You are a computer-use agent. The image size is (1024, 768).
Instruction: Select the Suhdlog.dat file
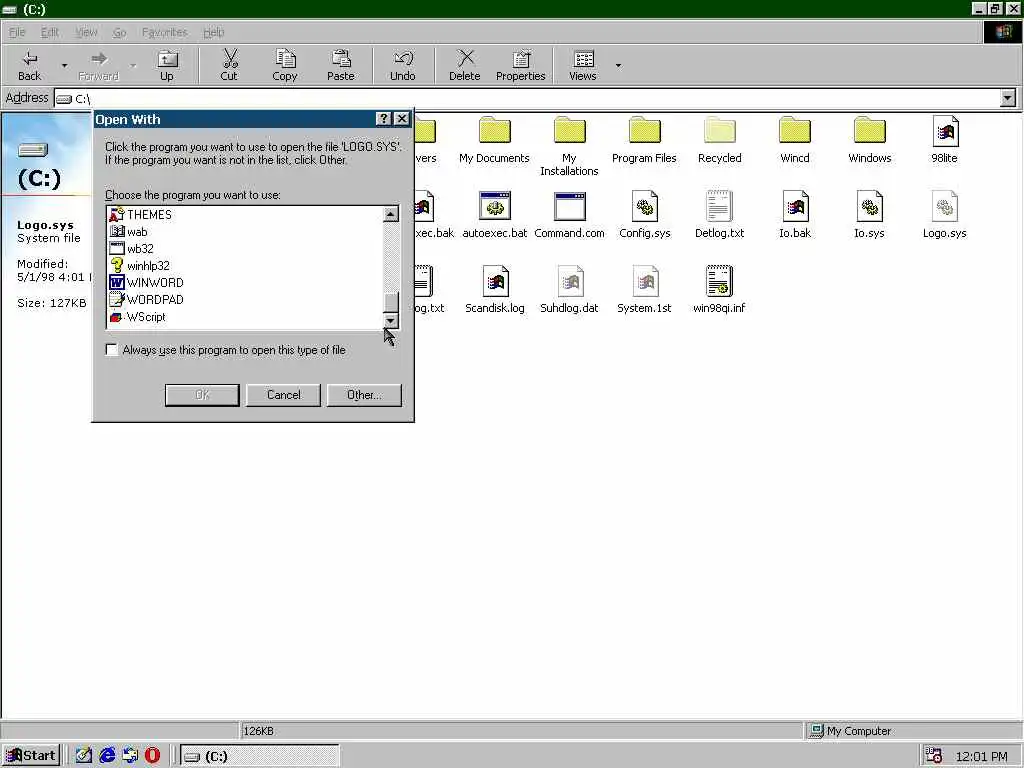click(x=569, y=289)
